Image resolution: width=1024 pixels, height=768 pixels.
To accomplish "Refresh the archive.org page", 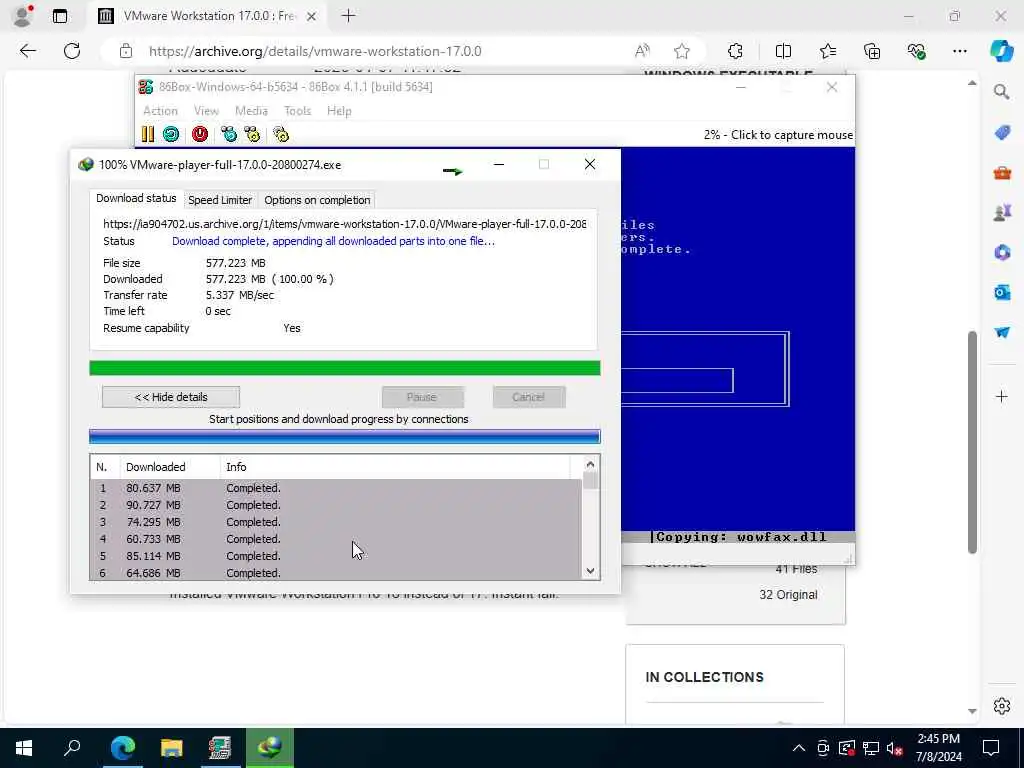I will click(x=72, y=51).
